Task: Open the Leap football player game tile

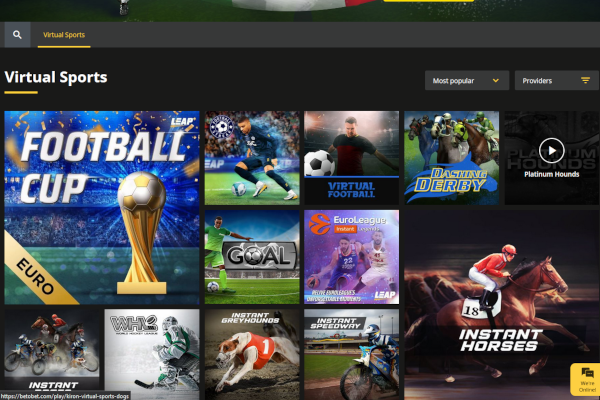Action: pos(252,158)
